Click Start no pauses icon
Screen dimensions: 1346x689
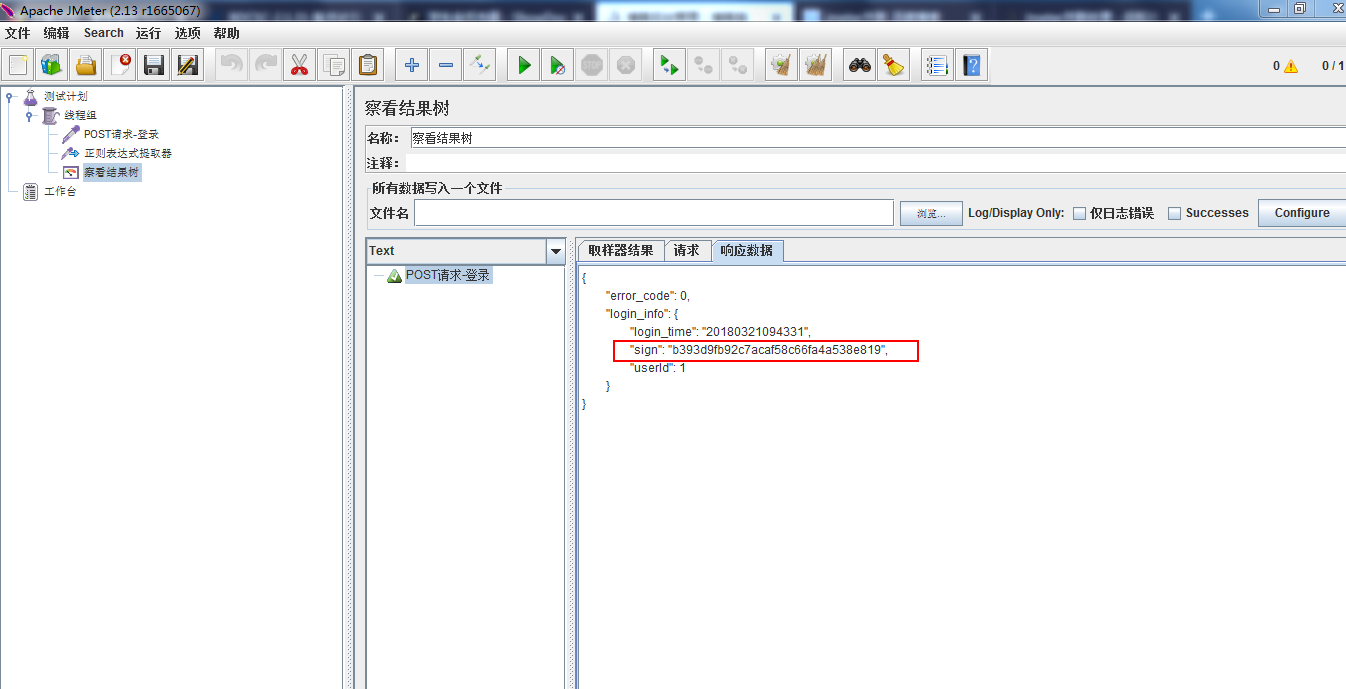tap(557, 66)
